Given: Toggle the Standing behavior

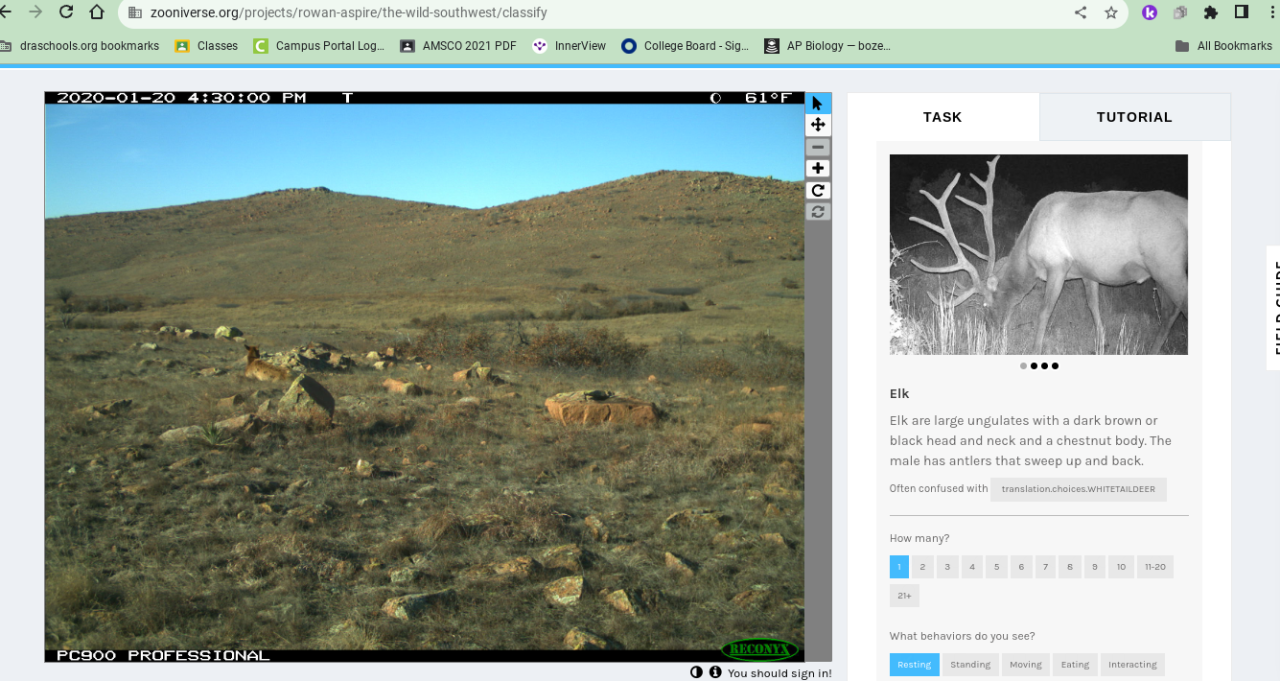Looking at the screenshot, I should click(x=970, y=665).
